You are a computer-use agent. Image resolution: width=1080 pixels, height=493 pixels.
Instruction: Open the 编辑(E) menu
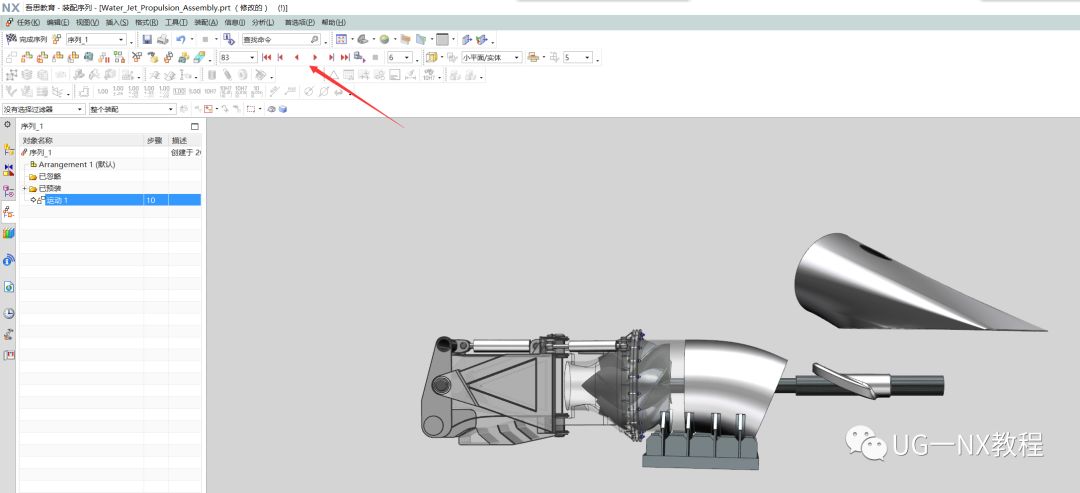(58, 23)
